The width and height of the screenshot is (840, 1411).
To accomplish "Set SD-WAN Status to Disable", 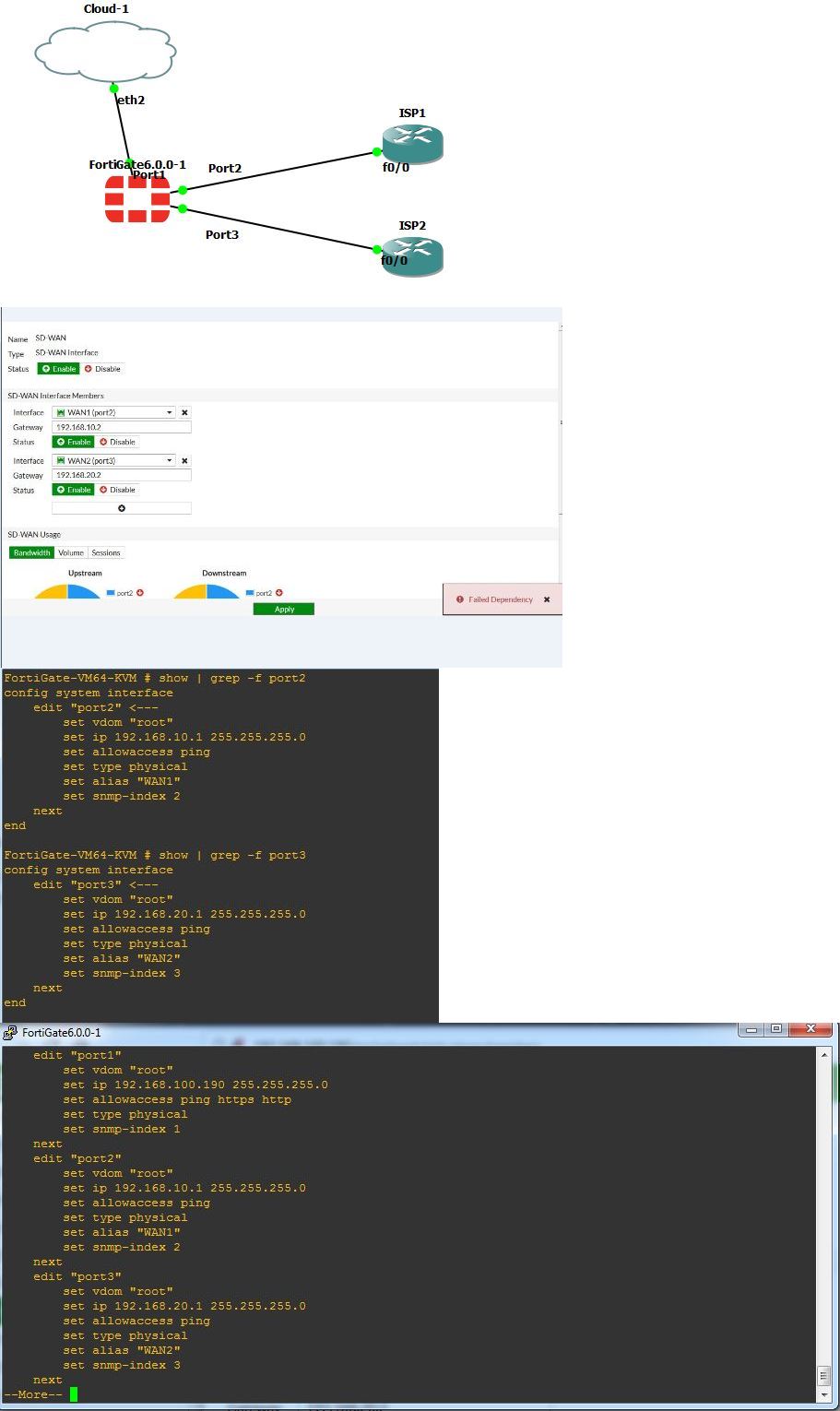I will tap(102, 369).
